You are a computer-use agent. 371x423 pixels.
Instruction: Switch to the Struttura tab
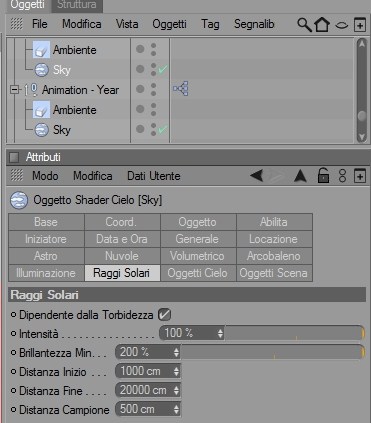pos(77,5)
